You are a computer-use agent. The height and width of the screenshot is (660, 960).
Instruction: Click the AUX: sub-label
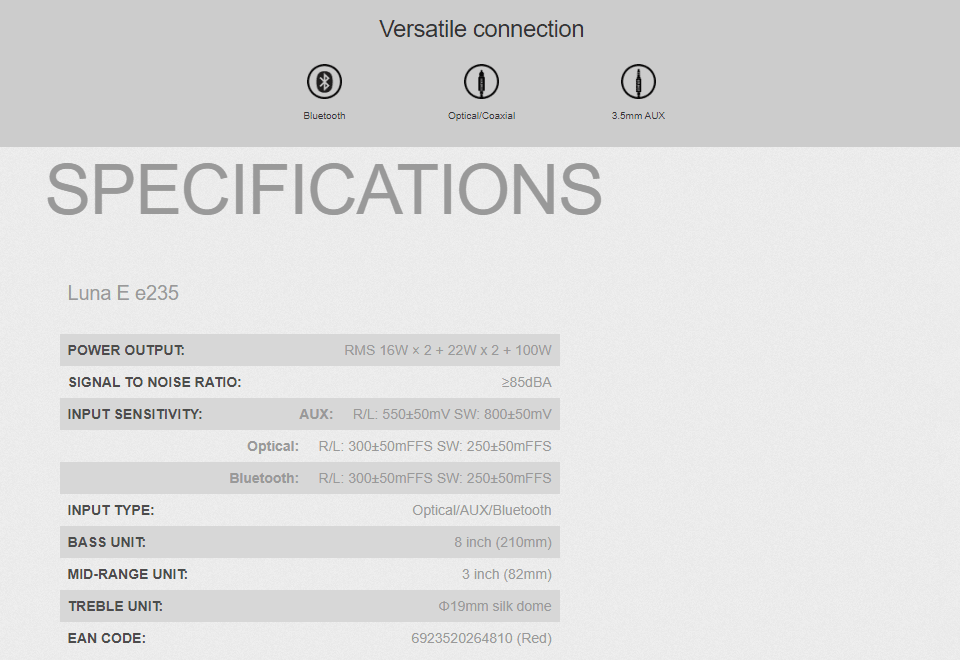click(x=316, y=414)
